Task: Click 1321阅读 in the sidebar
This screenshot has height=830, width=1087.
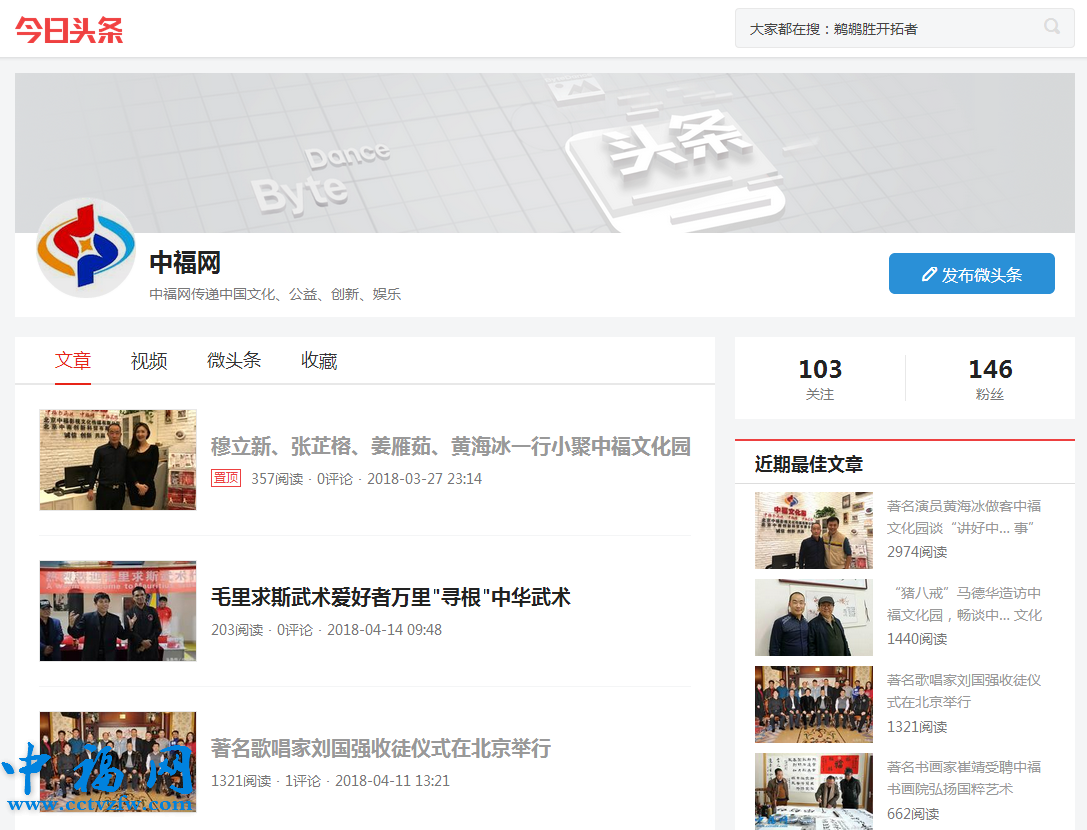Action: (916, 727)
